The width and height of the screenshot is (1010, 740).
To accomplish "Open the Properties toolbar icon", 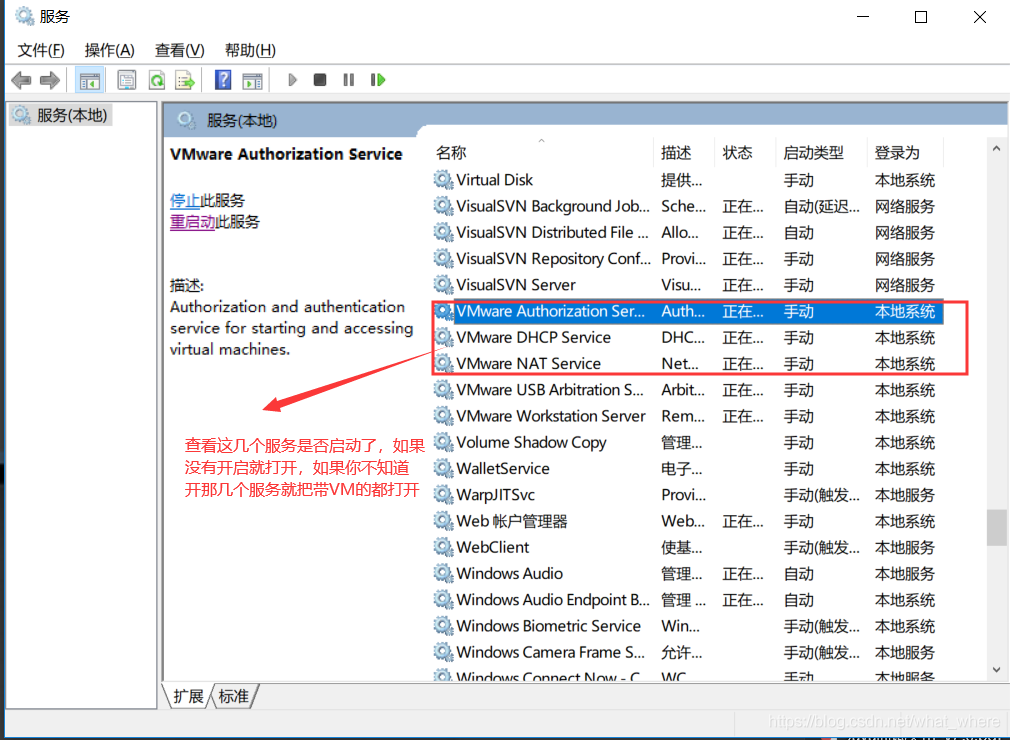I will [127, 81].
